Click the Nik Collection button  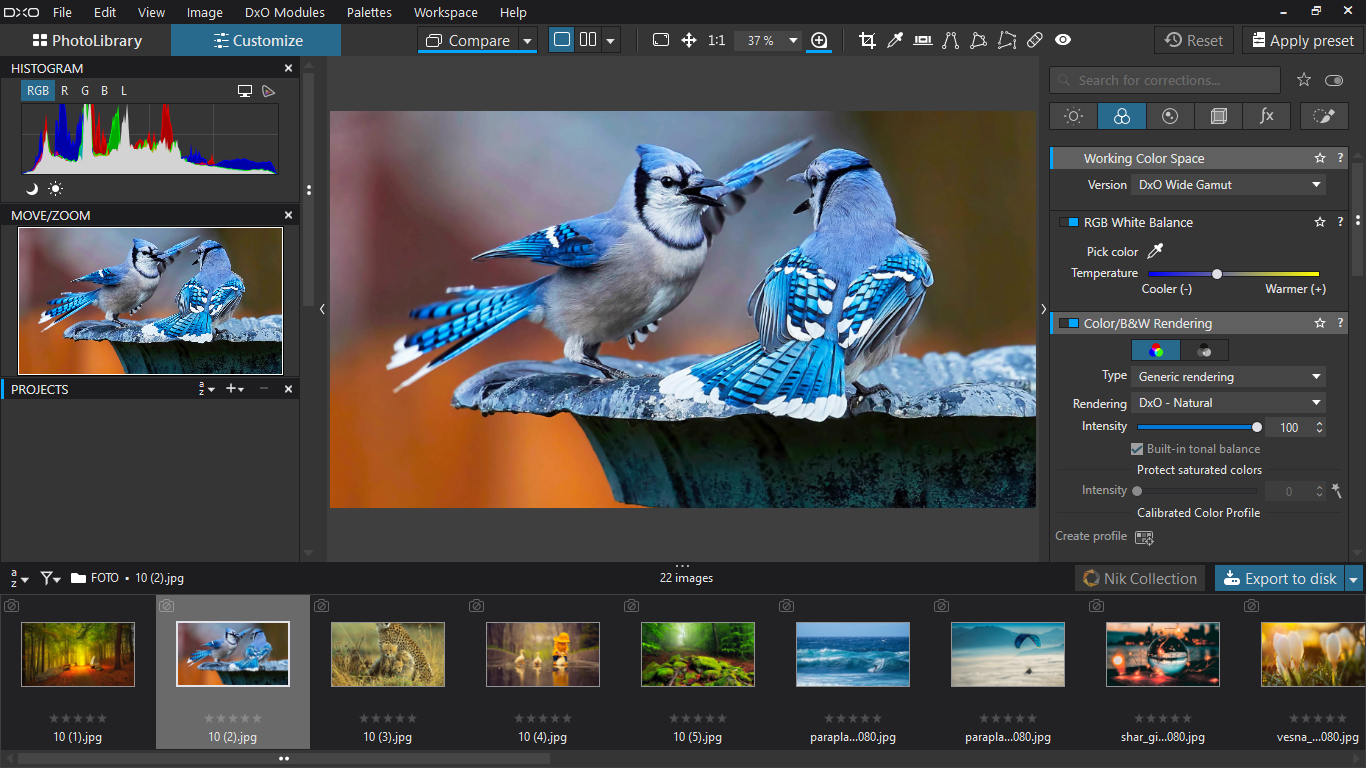1140,579
